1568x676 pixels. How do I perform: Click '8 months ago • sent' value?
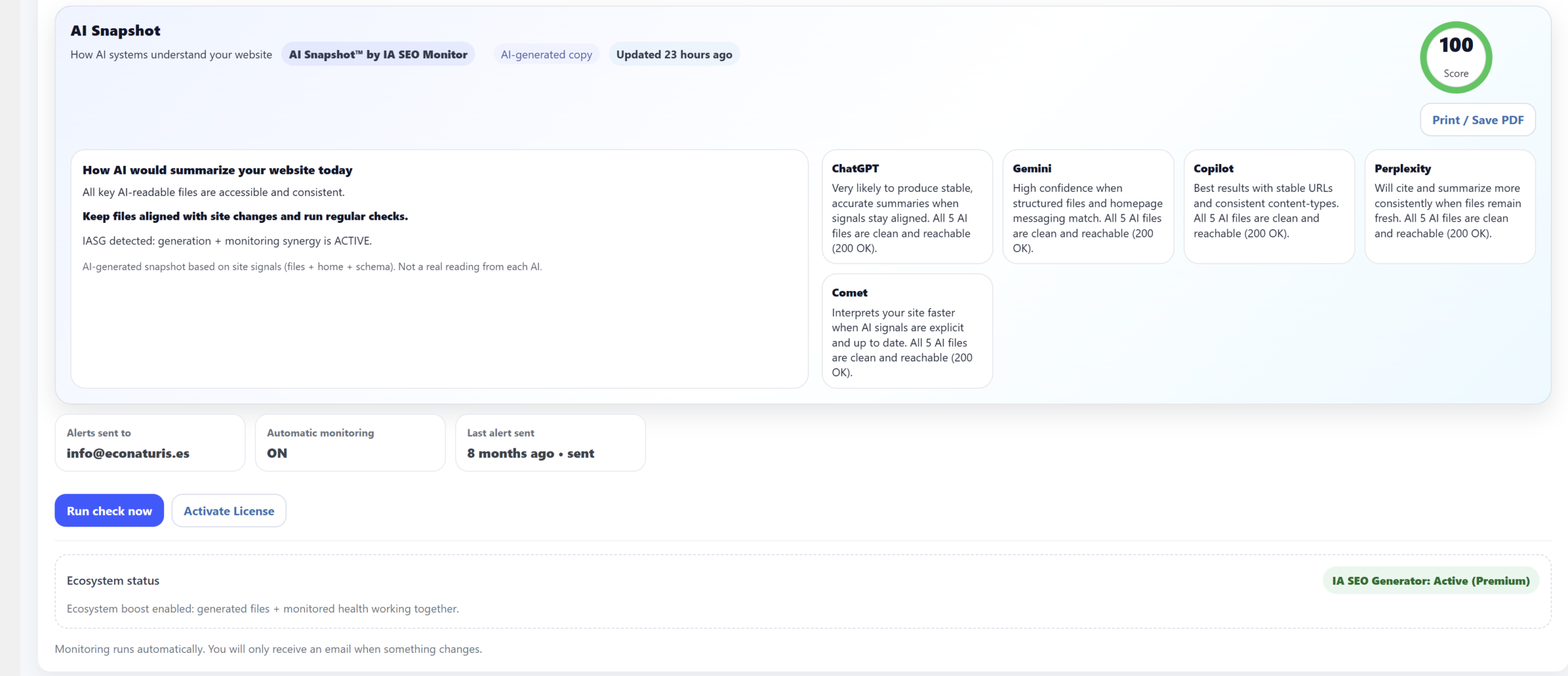(530, 453)
